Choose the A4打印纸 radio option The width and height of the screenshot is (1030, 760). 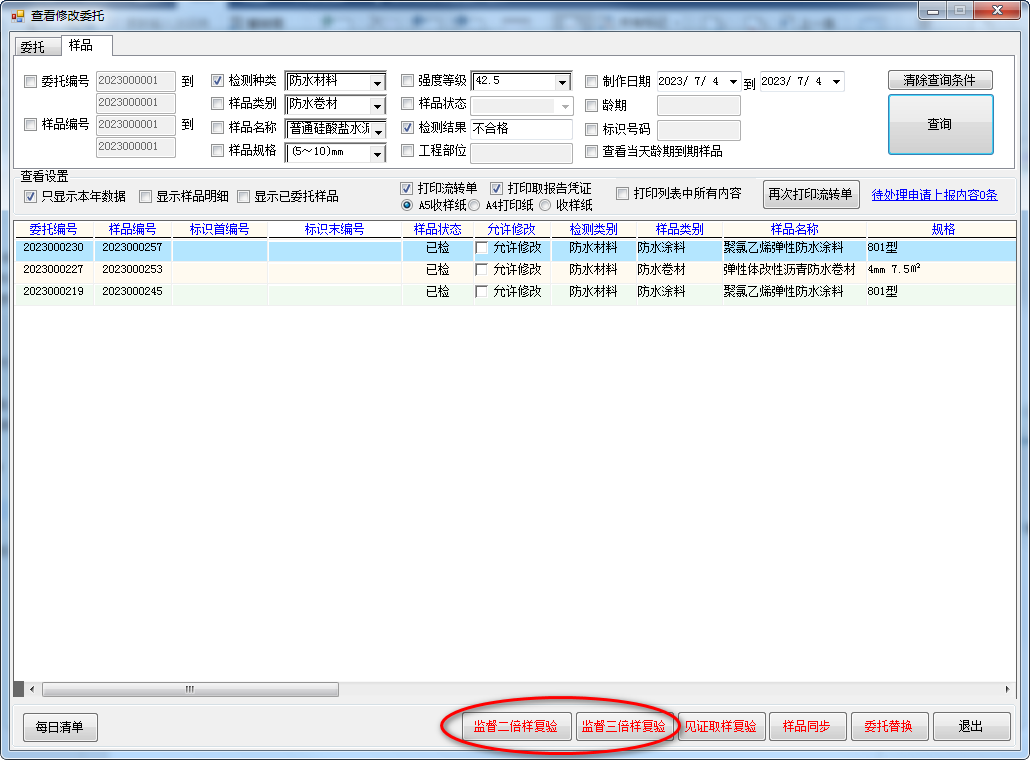coord(476,205)
